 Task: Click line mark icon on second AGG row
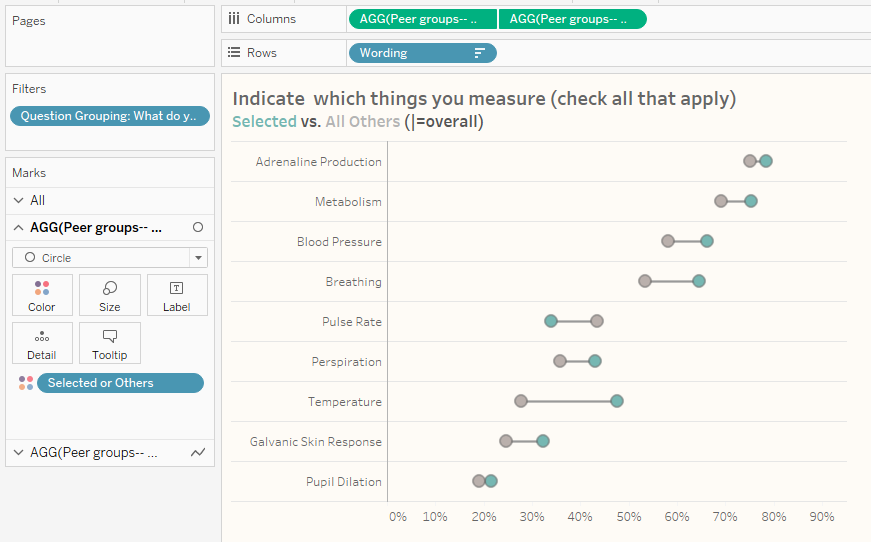pos(198,453)
